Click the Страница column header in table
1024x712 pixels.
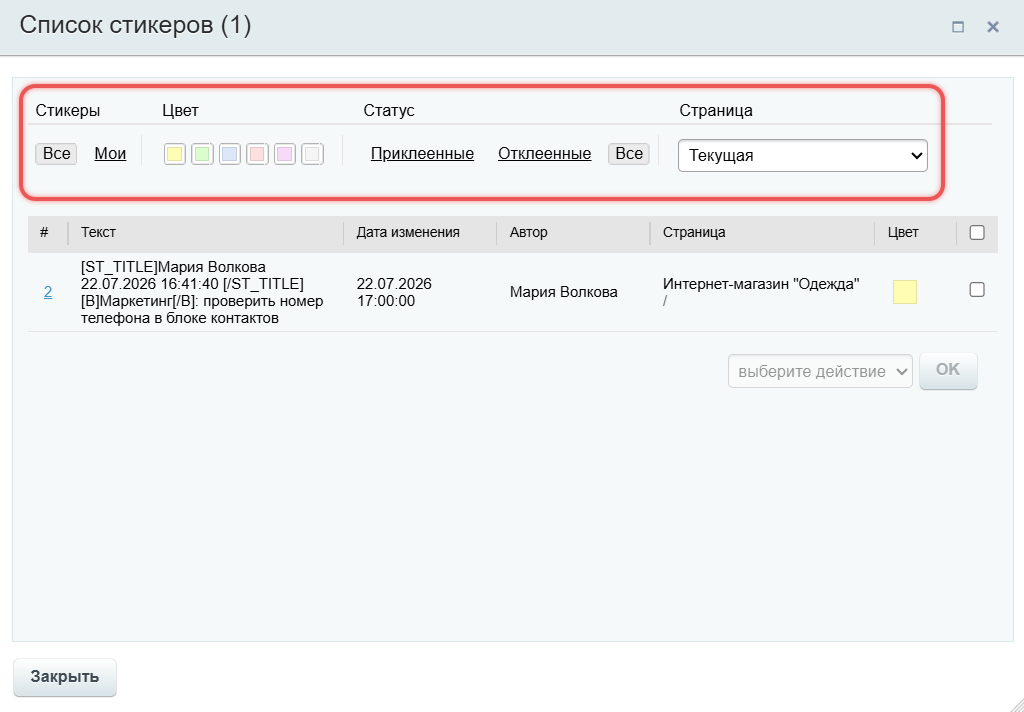point(694,233)
